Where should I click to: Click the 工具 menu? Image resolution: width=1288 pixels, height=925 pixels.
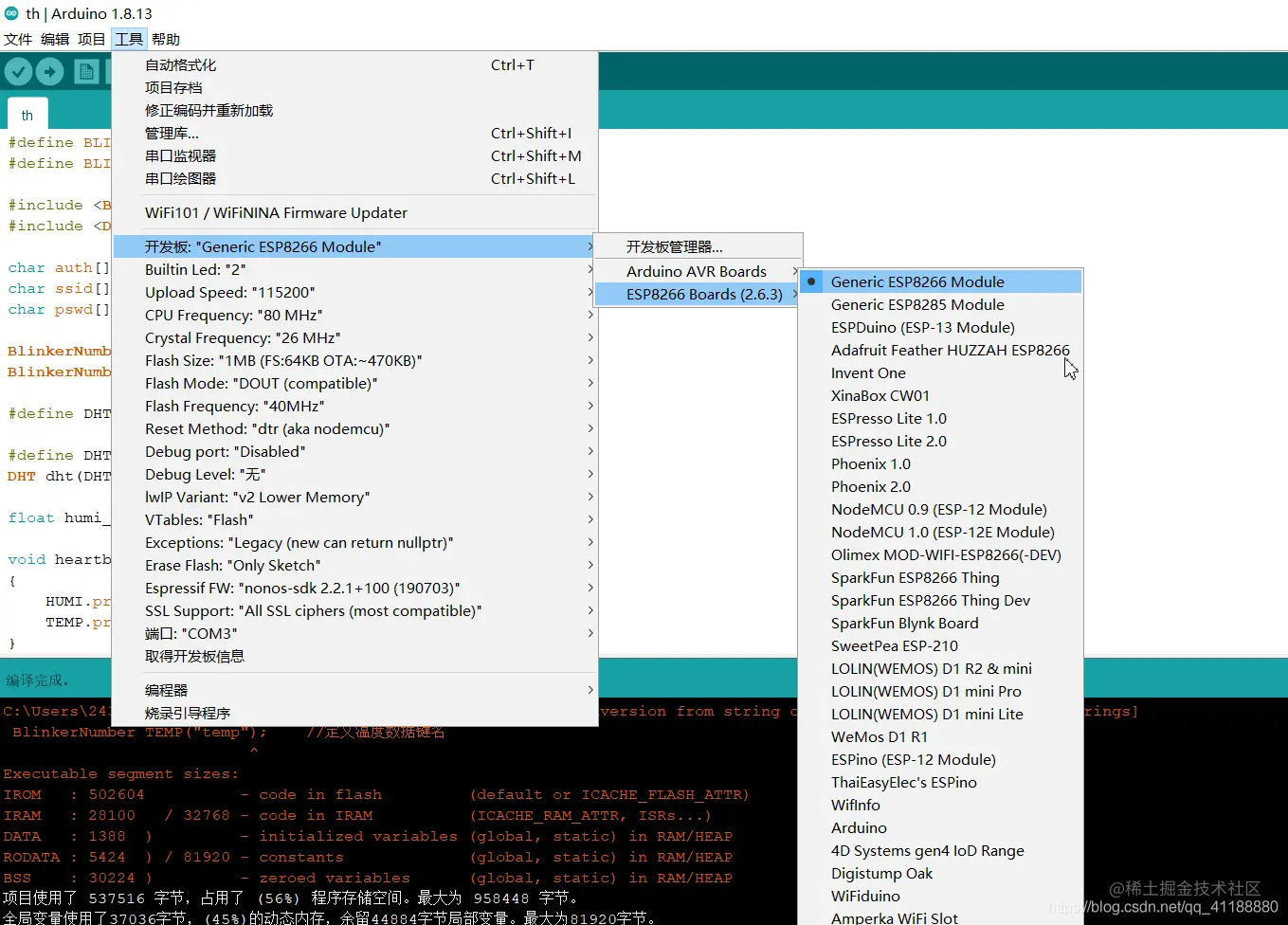point(129,39)
